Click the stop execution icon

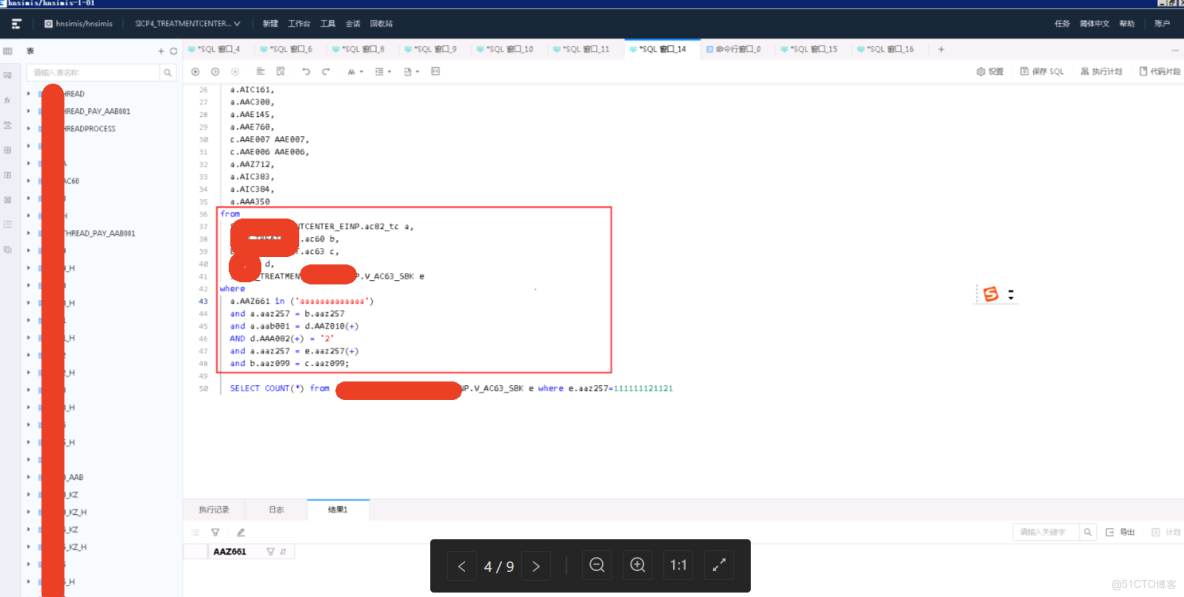click(235, 72)
